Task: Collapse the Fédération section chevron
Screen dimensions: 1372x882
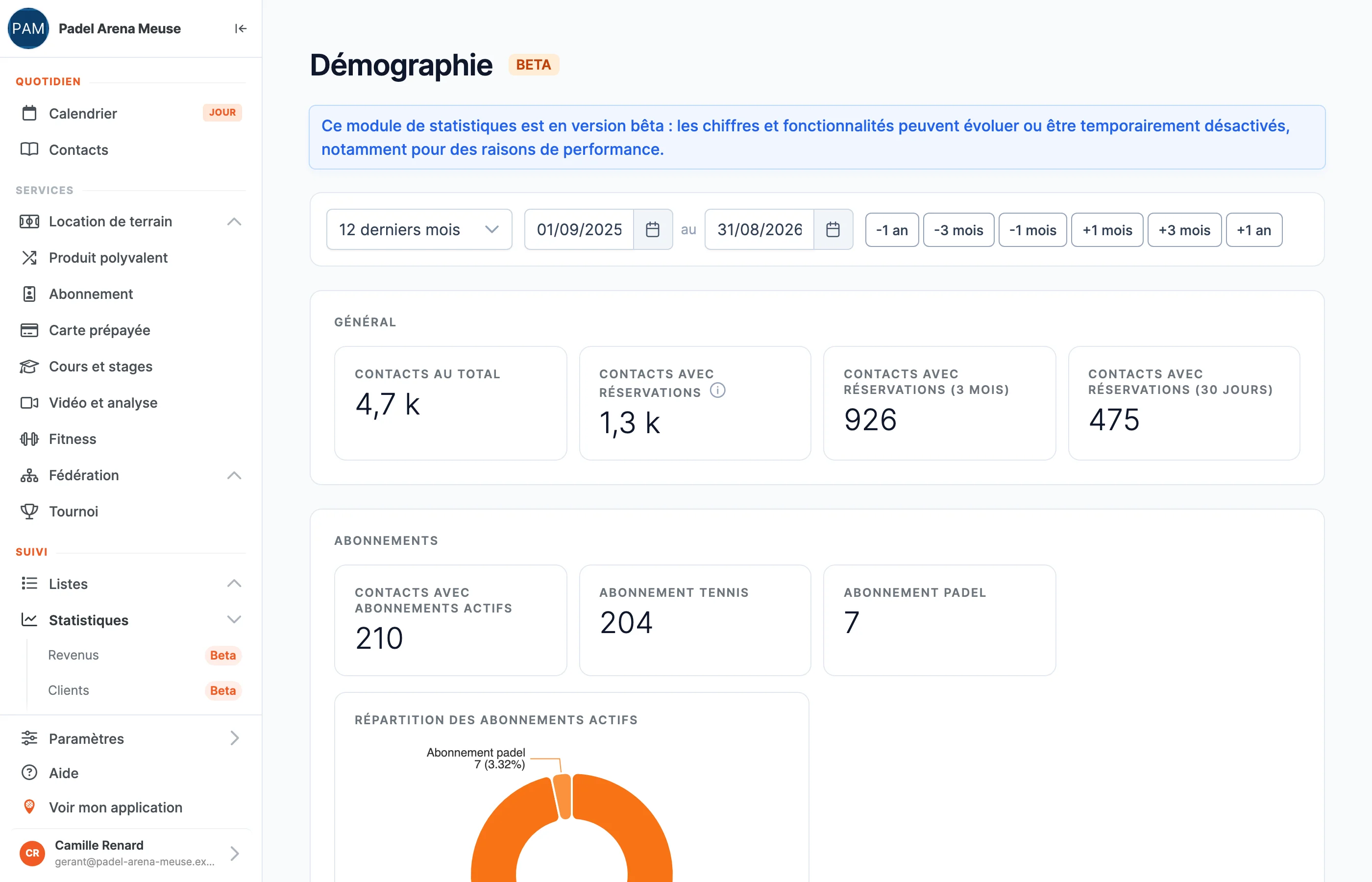Action: click(234, 475)
